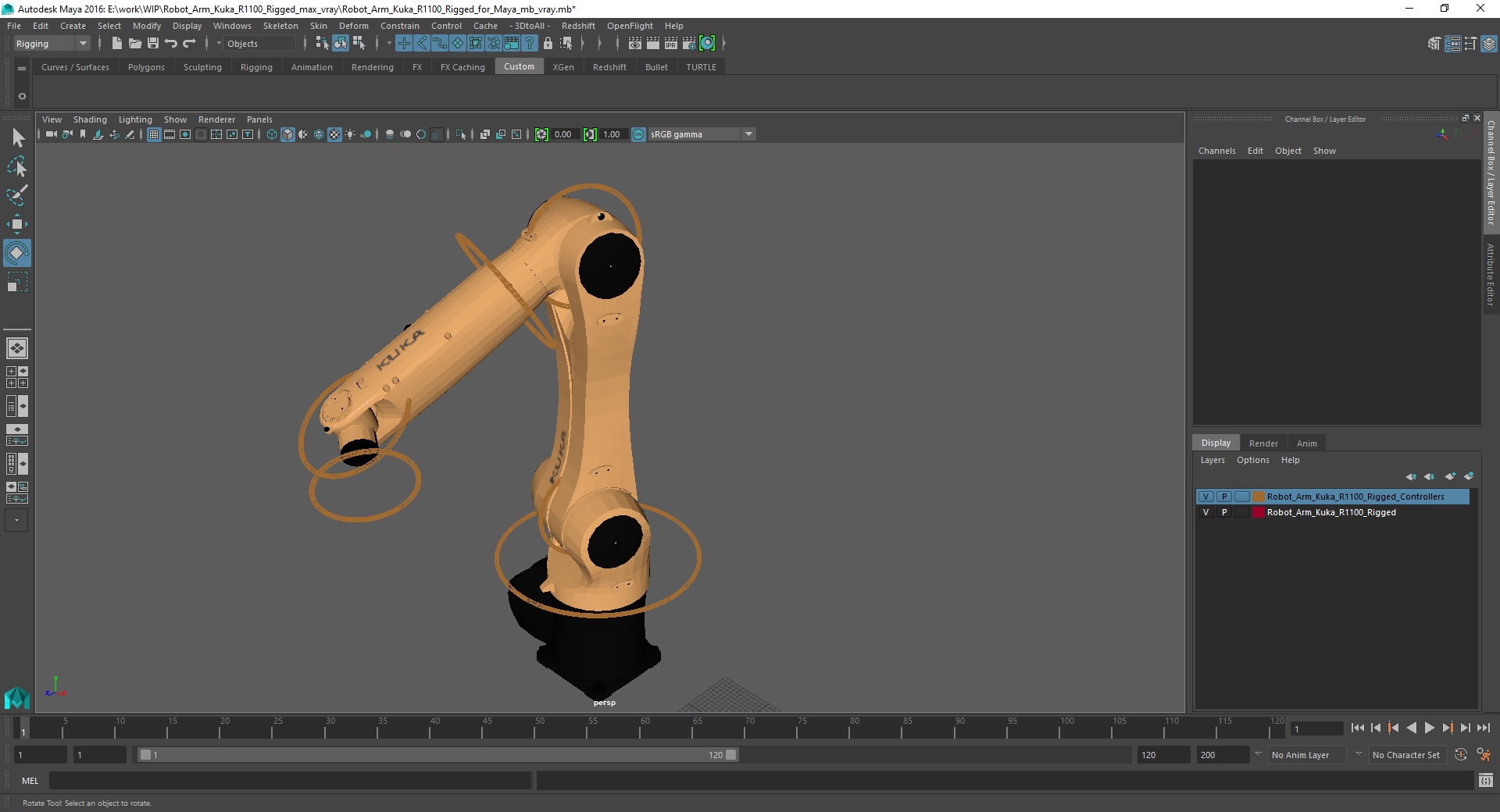1500x812 pixels.
Task: Click the MEL command input field
Action: pyautogui.click(x=291, y=780)
